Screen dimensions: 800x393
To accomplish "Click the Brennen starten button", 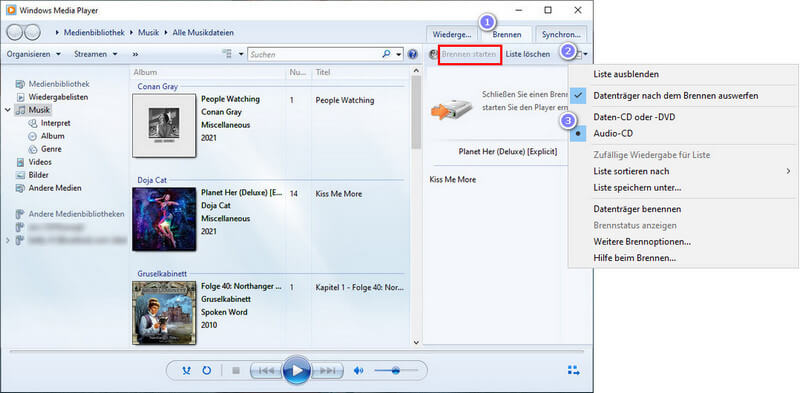I will point(469,54).
